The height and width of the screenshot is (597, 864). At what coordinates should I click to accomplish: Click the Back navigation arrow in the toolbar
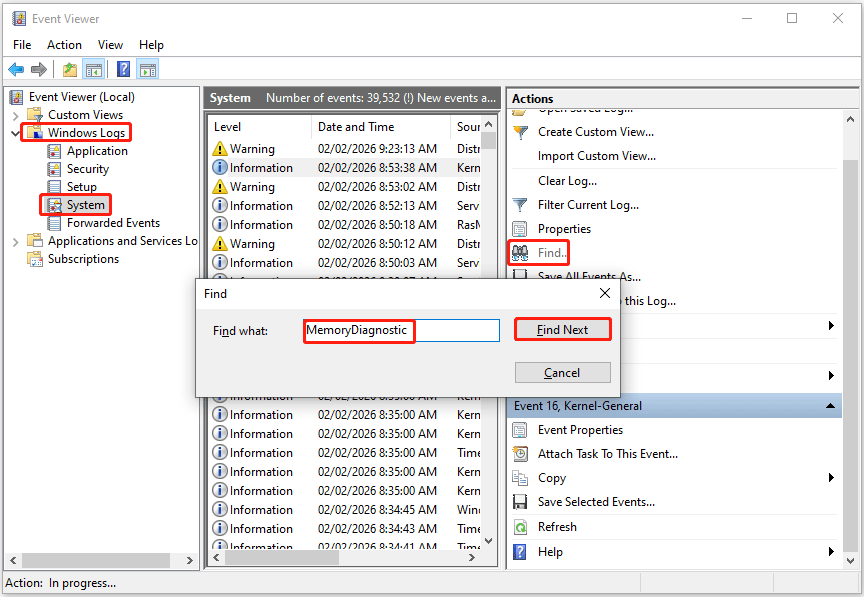click(17, 69)
